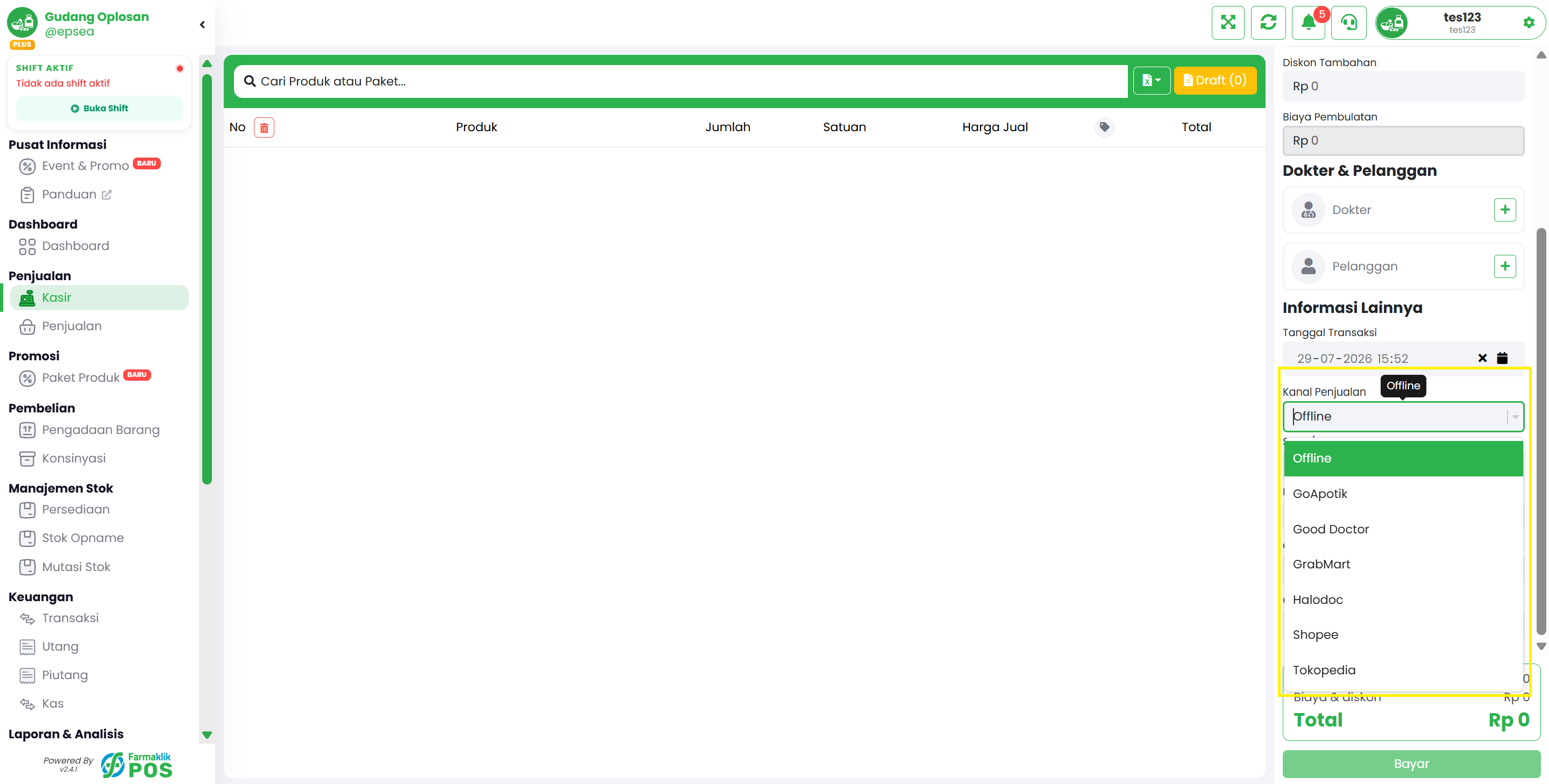Image resolution: width=1549 pixels, height=784 pixels.
Task: Click the Gudang Oplosan store logo
Action: pyautogui.click(x=22, y=23)
